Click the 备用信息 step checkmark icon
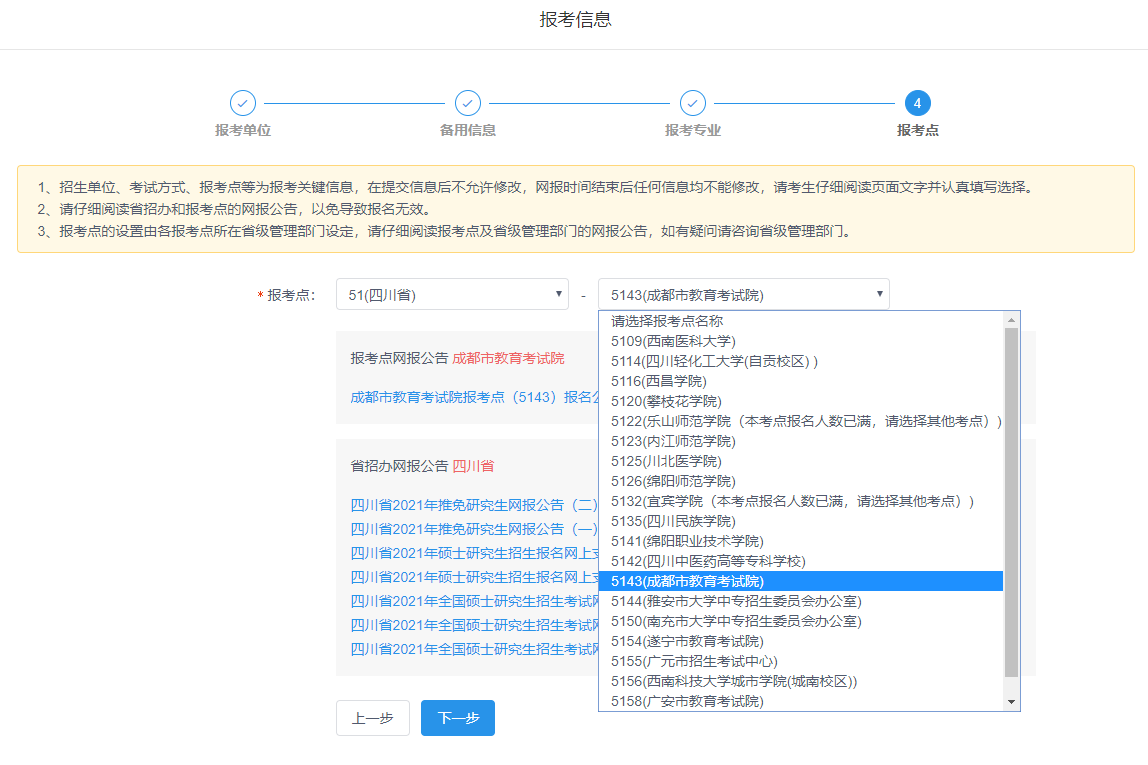1148x765 pixels. pyautogui.click(x=468, y=103)
